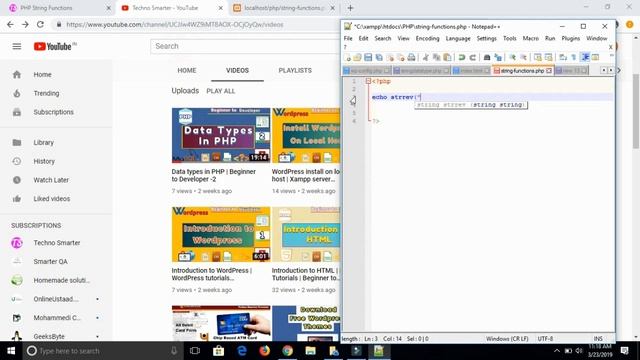Open the Search menu in Notepad++
Image resolution: width=640 pixels, height=360 pixels.
pos(383,38)
